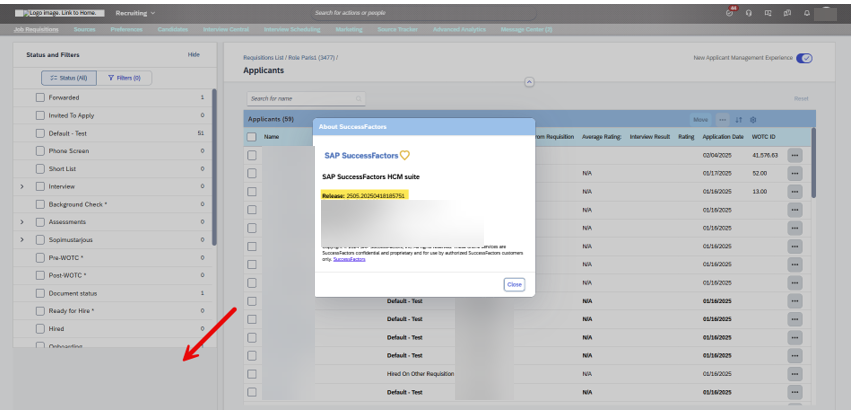This screenshot has height=411, width=851.
Task: Open the bell notifications icon
Action: click(x=807, y=13)
